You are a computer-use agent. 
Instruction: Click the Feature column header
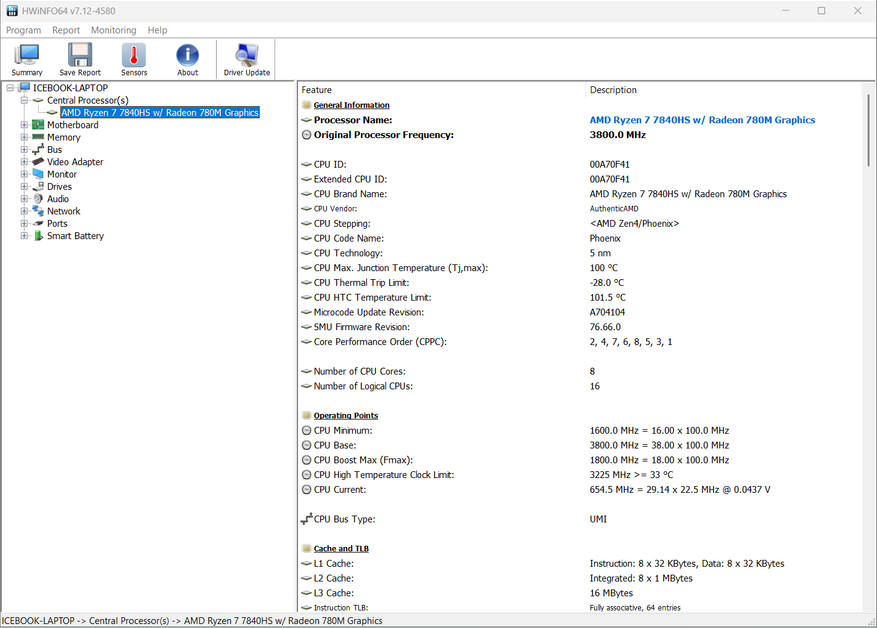point(440,90)
